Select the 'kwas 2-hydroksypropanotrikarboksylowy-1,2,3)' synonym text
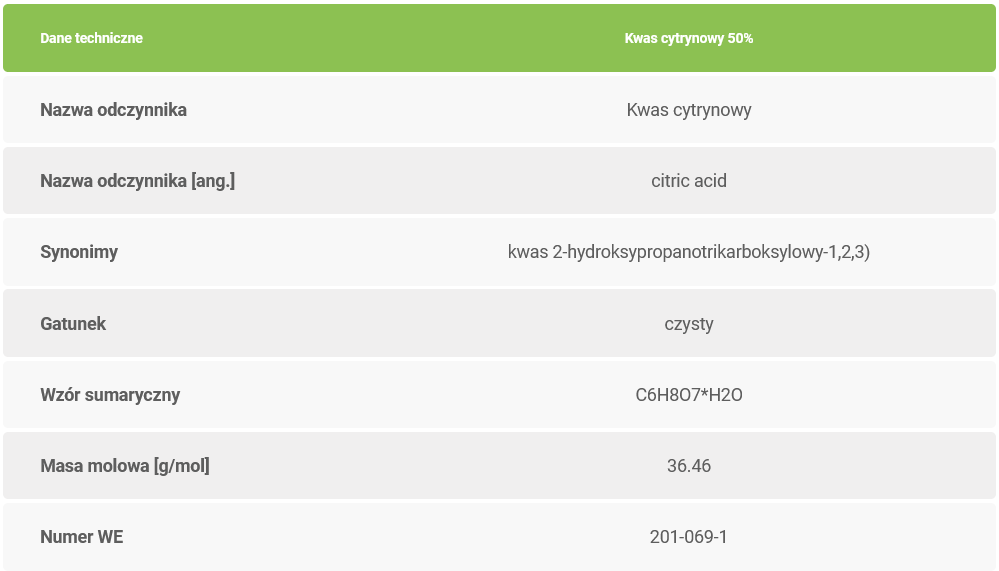This screenshot has width=999, height=571. [688, 252]
